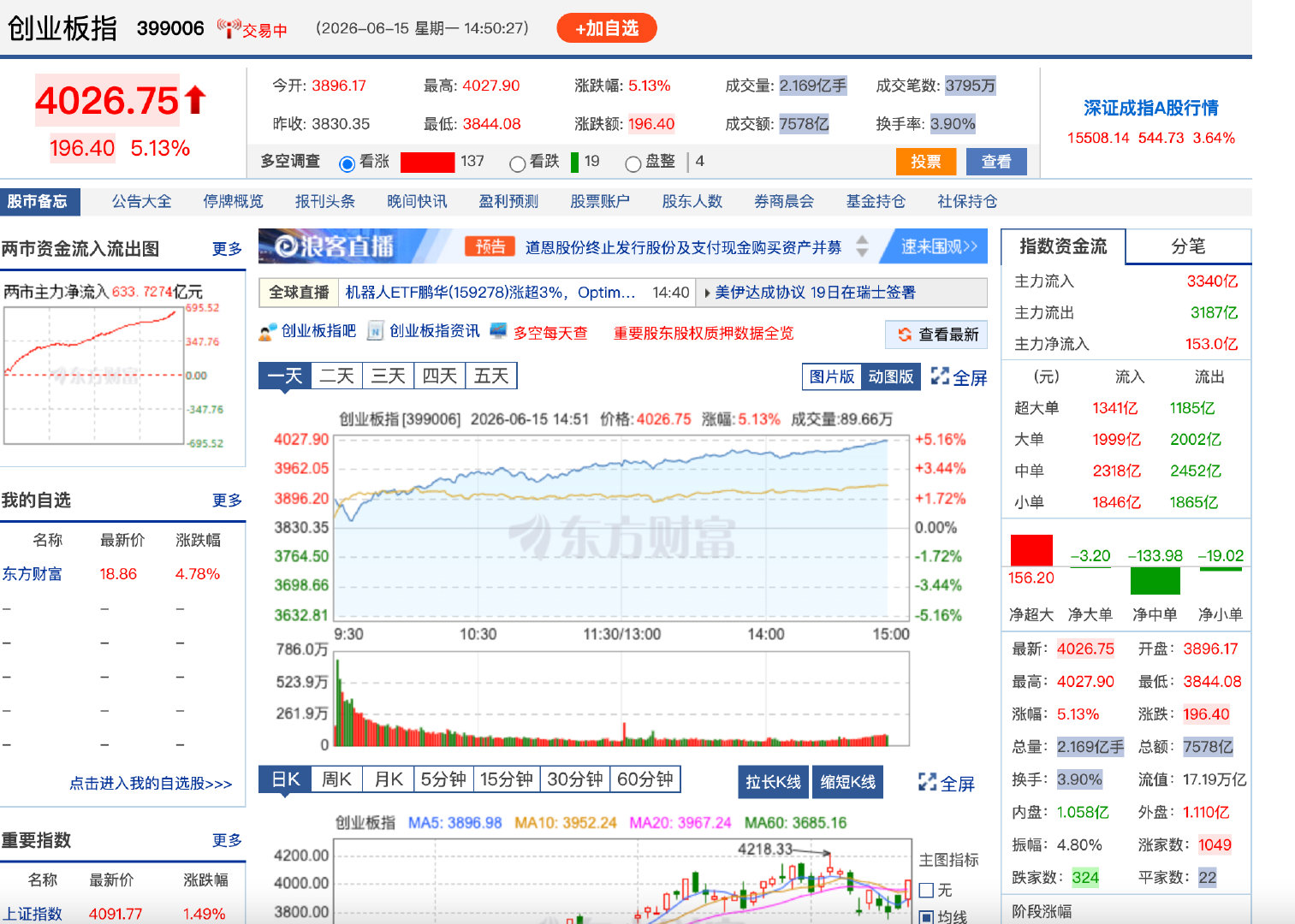The width and height of the screenshot is (1295, 924).
Task: Open the 指数资金流 tab
Action: click(1063, 246)
